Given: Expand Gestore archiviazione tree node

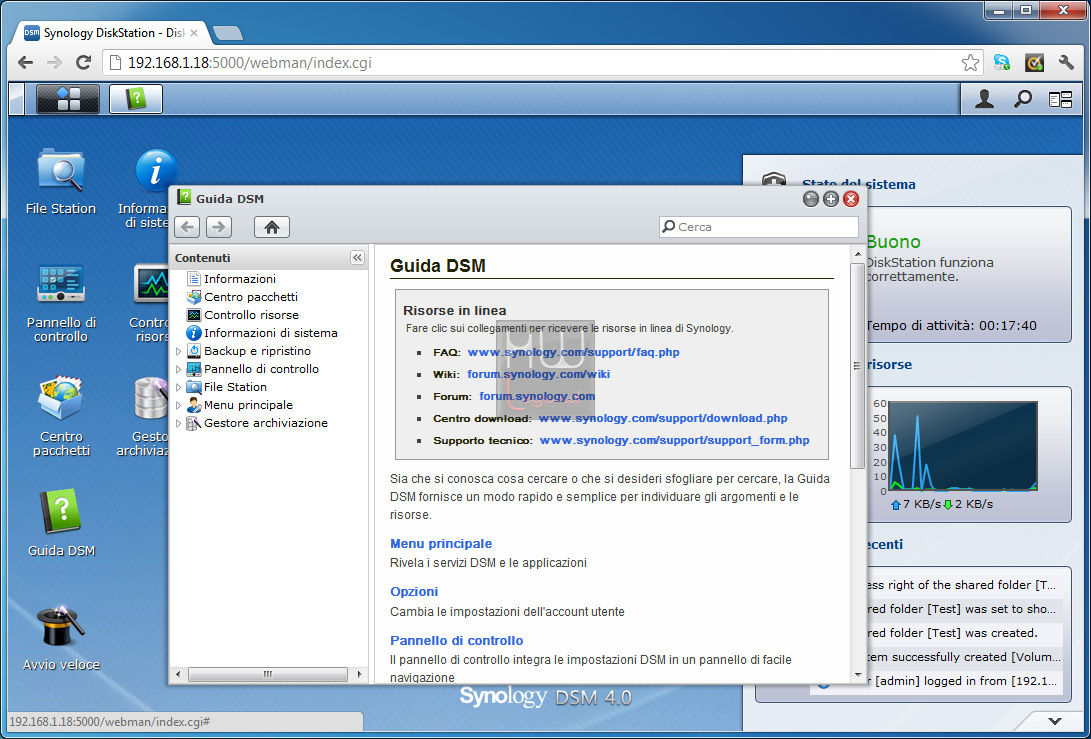Looking at the screenshot, I should [x=178, y=424].
